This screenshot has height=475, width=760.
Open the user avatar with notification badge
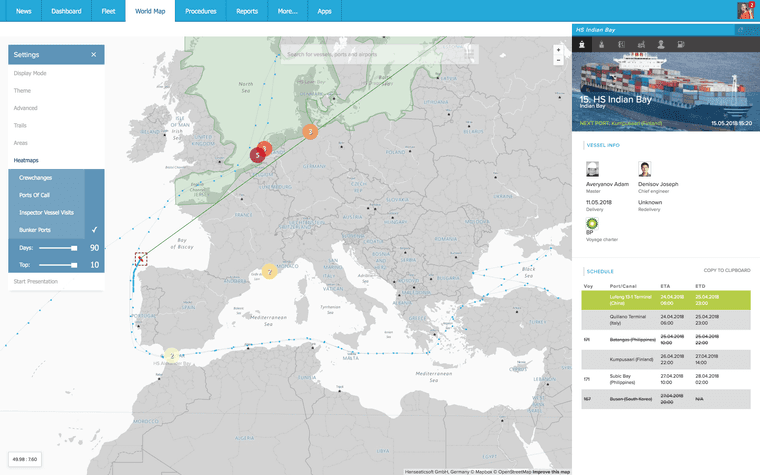click(x=745, y=11)
